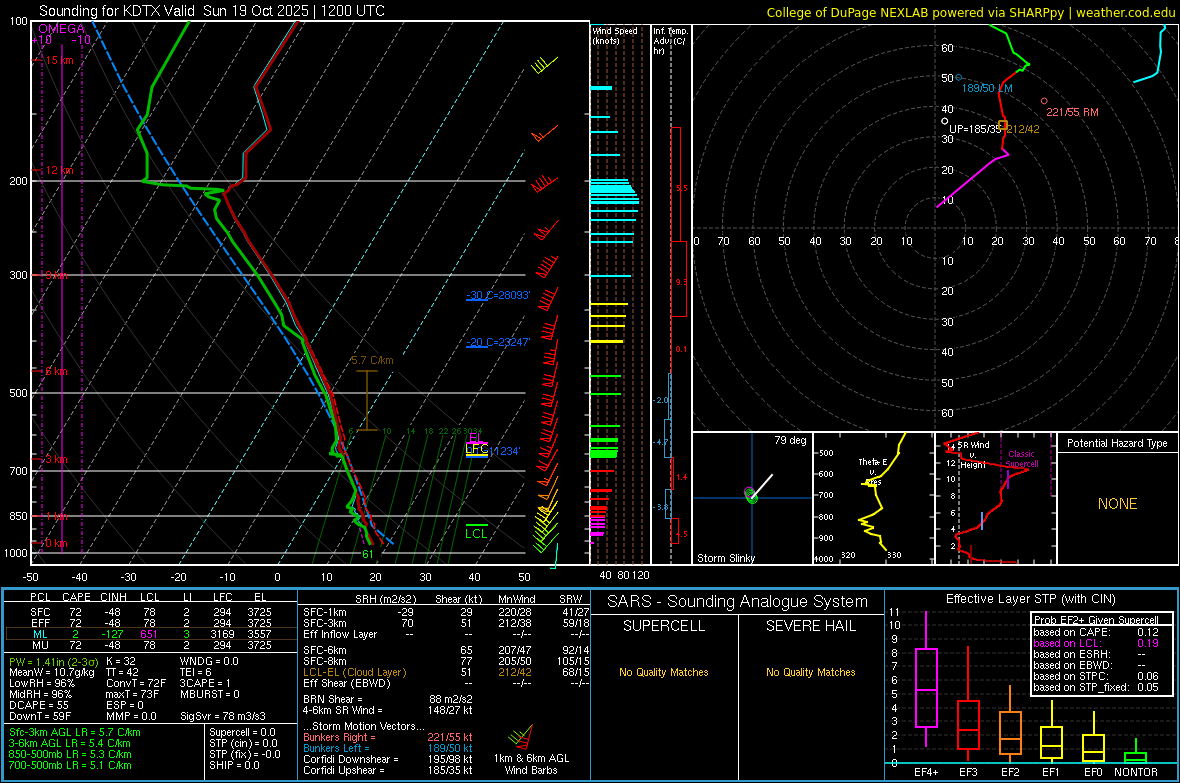Screen dimensions: 1180x783
Task: Click the MeanW = 10.7g/kg value
Action: point(51,672)
